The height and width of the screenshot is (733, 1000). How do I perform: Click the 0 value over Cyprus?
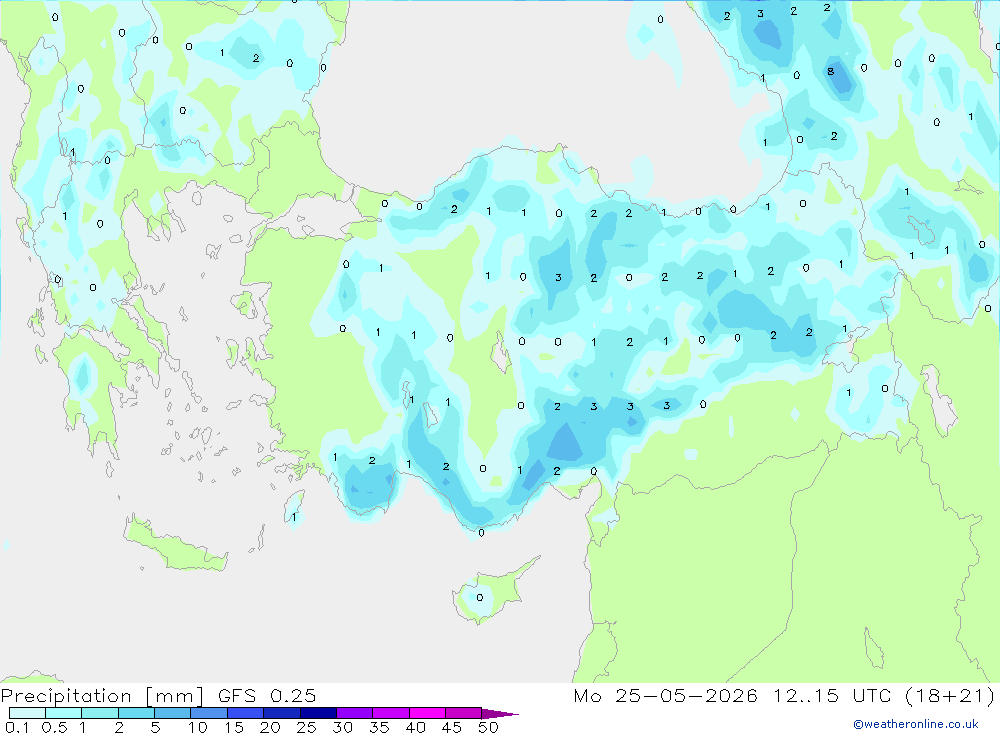[x=480, y=598]
